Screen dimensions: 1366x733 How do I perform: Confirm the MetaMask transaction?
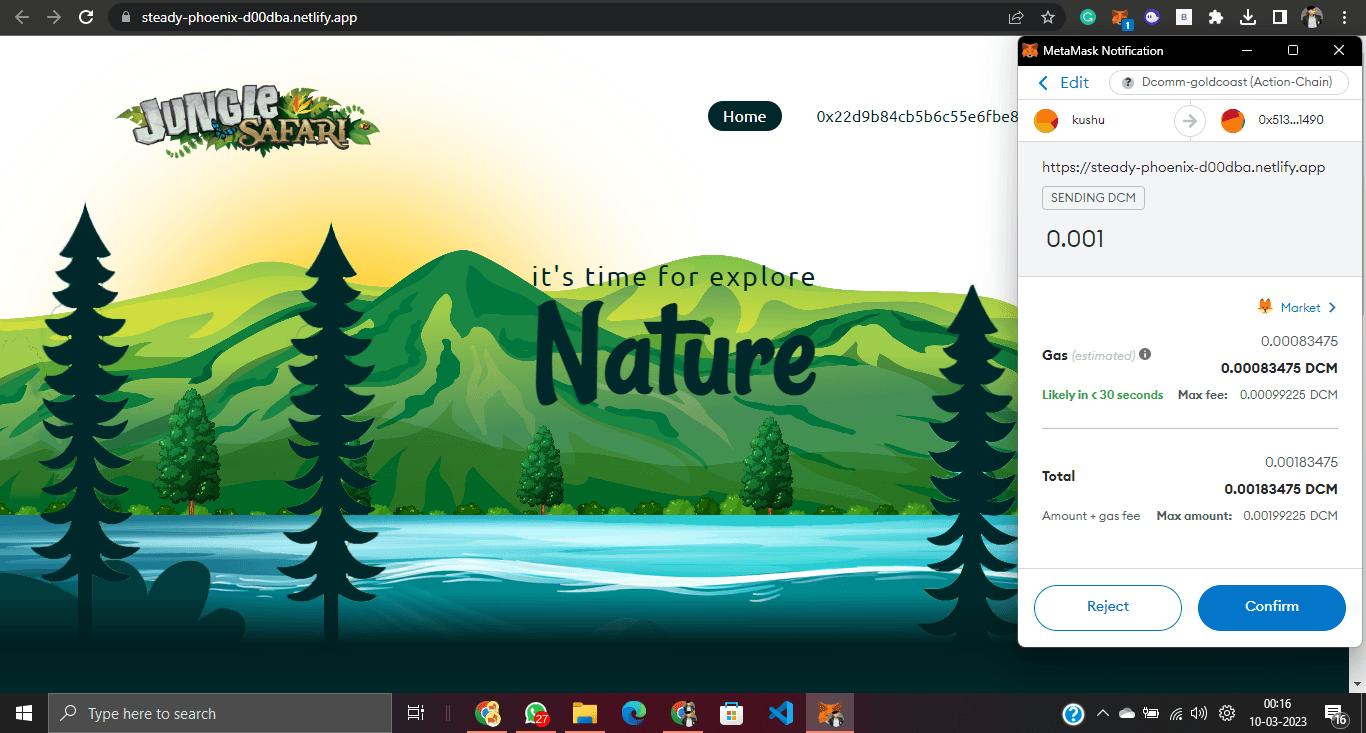[x=1272, y=607]
